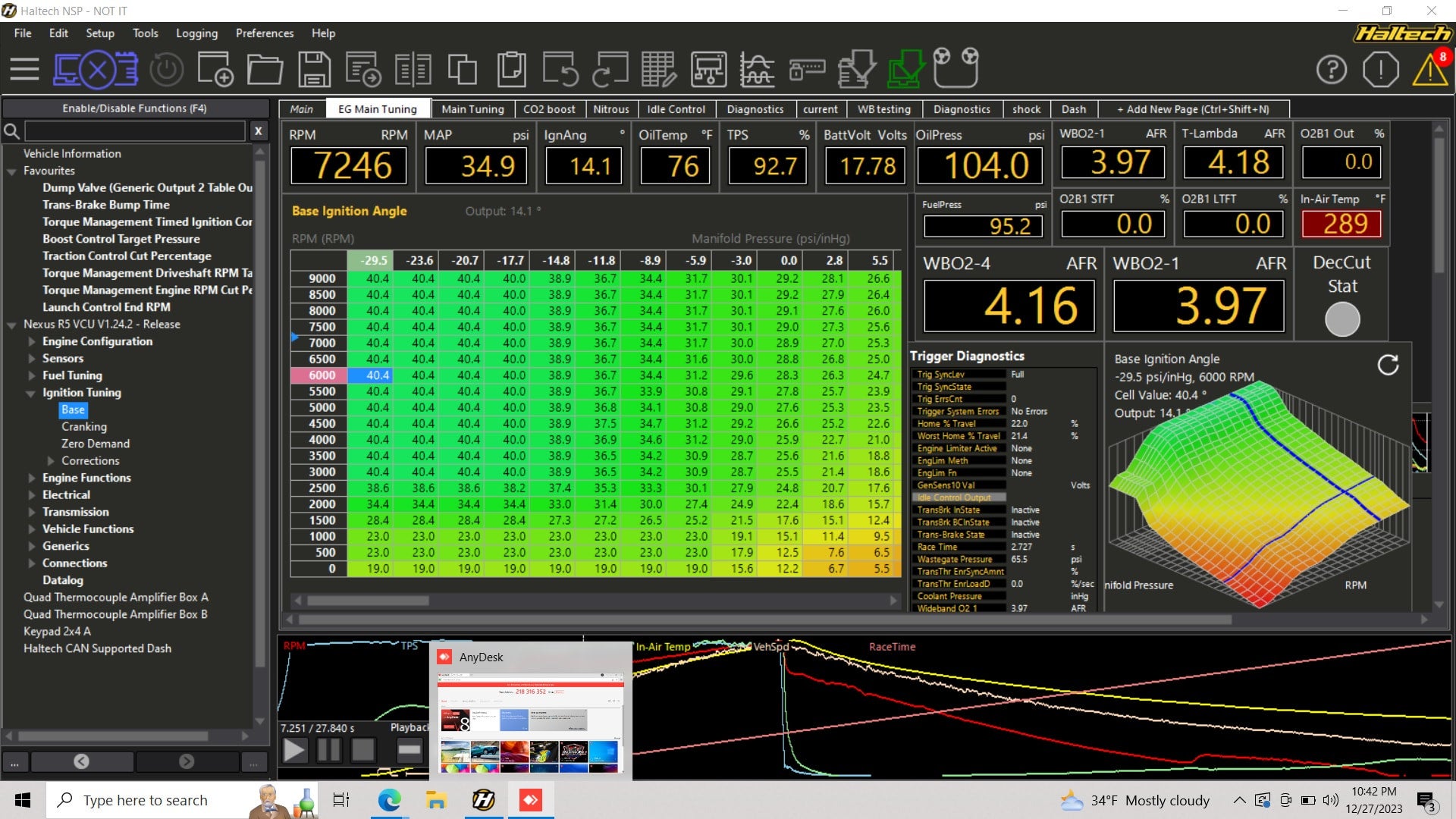Screen dimensions: 1456x819
Task: Pause the datalog playback
Action: coord(329,749)
